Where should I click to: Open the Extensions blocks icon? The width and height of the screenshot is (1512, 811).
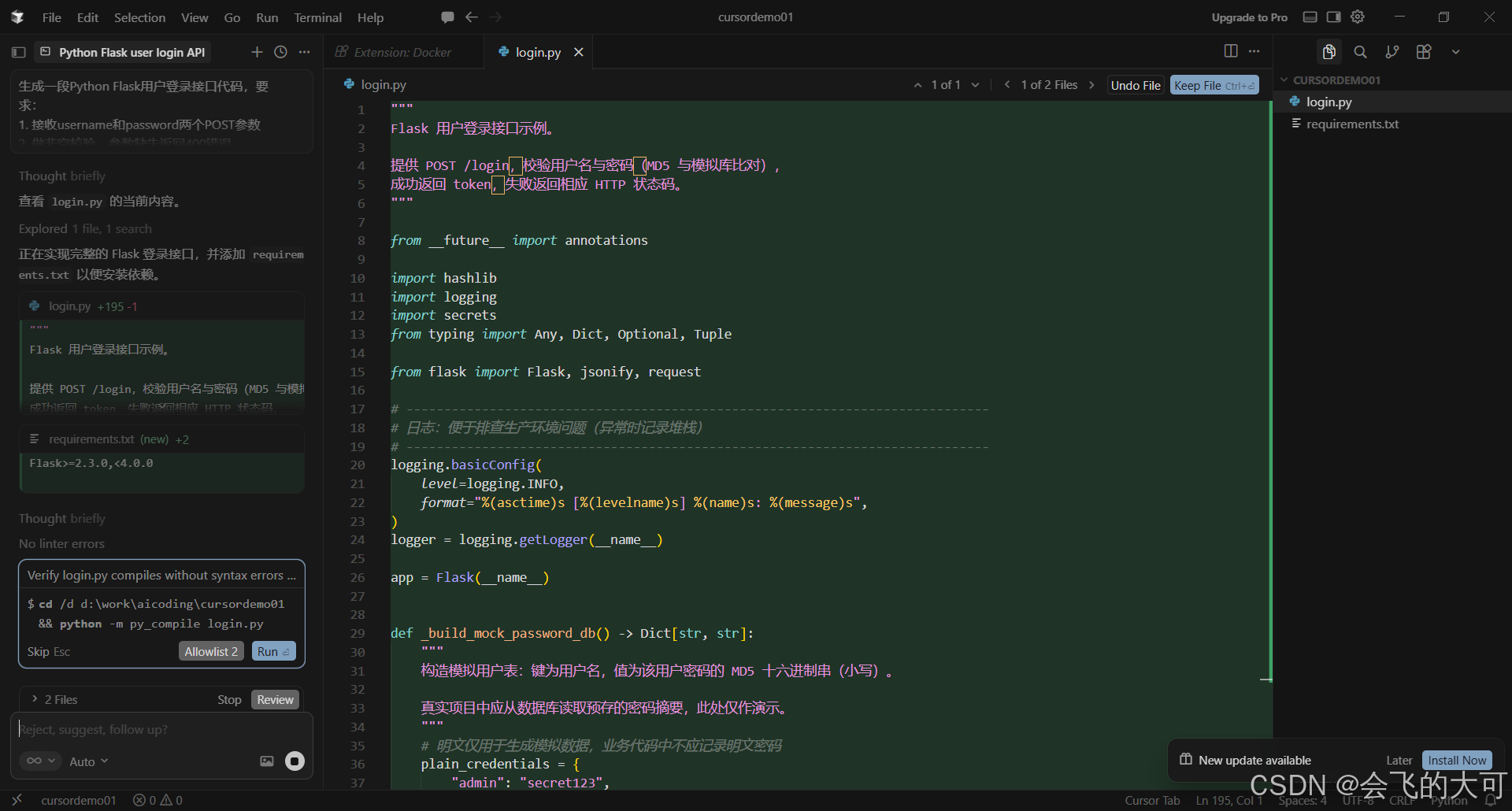pyautogui.click(x=1424, y=52)
